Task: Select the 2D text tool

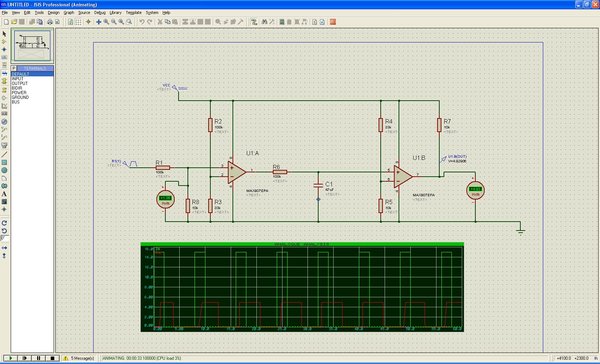Action: coord(4,194)
